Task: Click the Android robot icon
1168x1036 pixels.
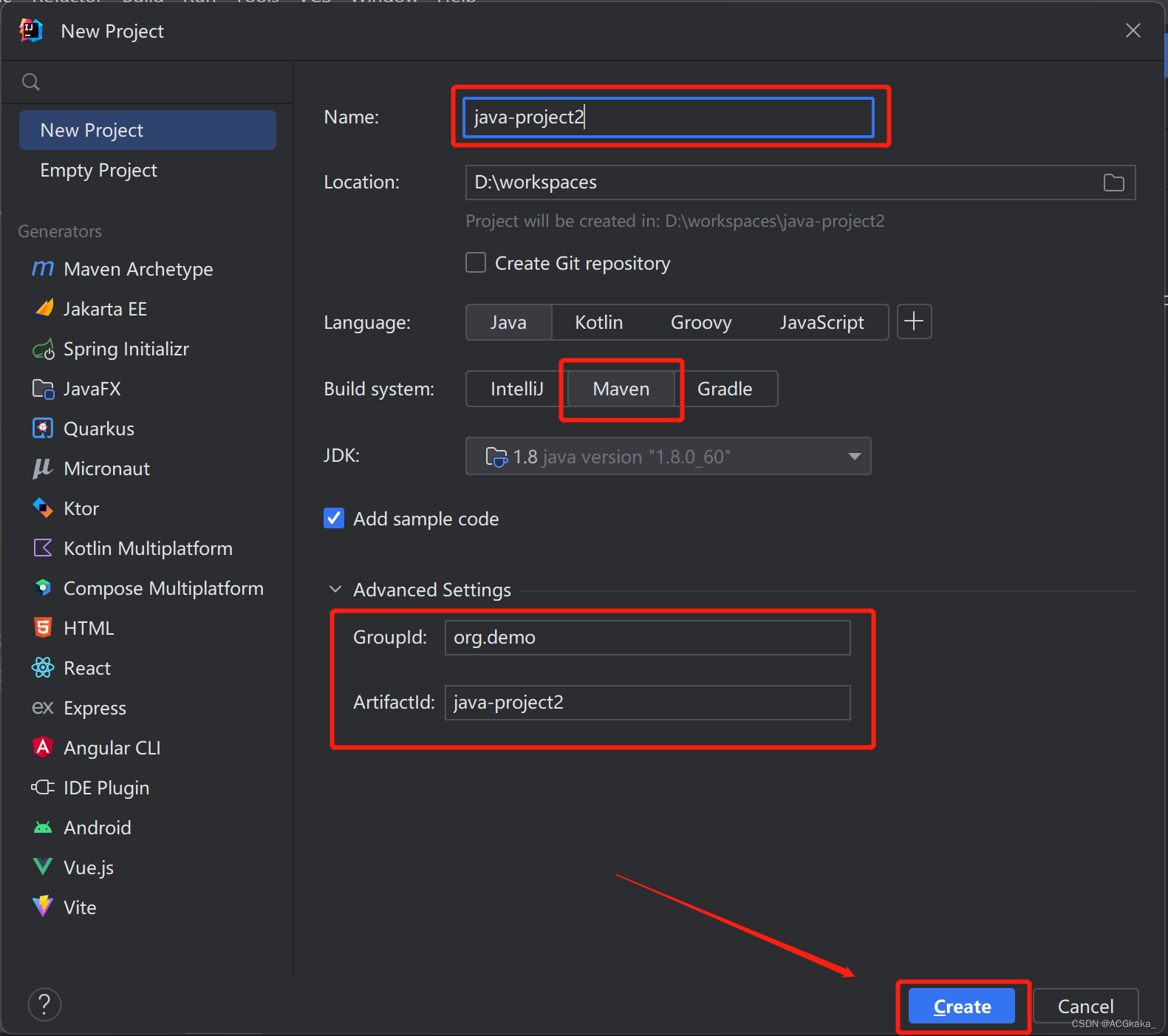Action: 43,828
